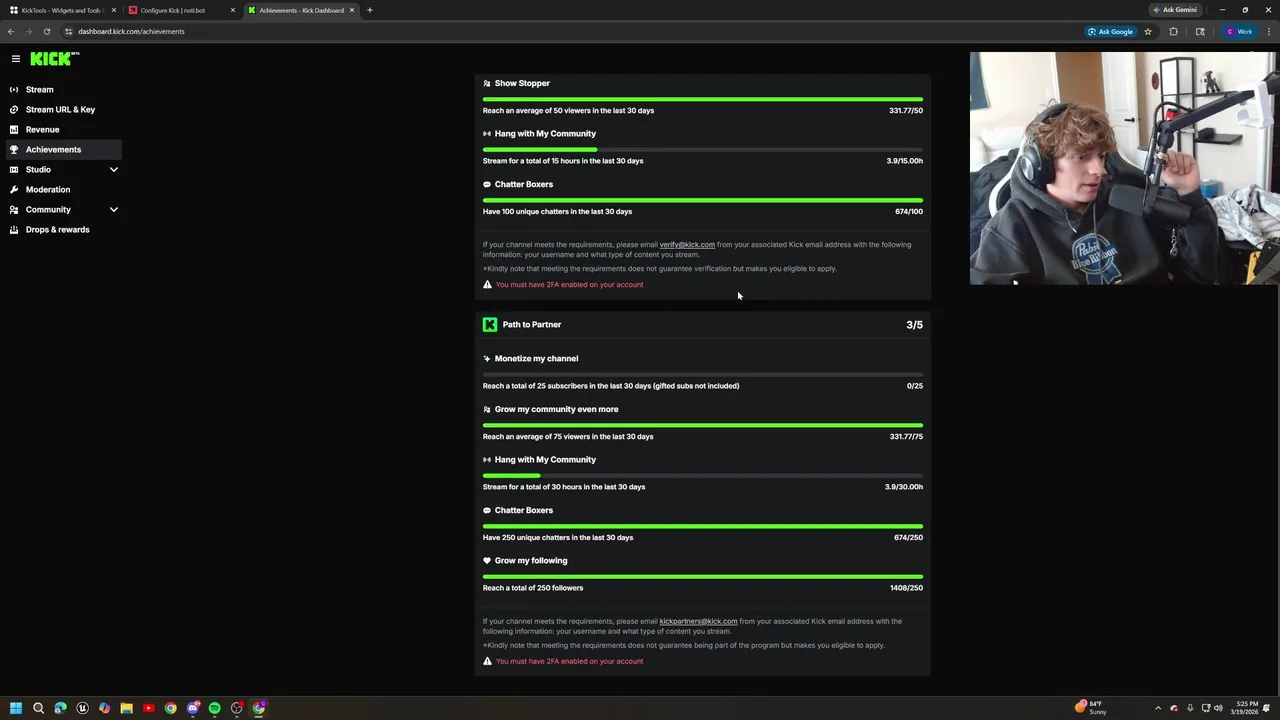Click the verify@kick.com email link
This screenshot has height=720, width=1280.
click(x=687, y=244)
